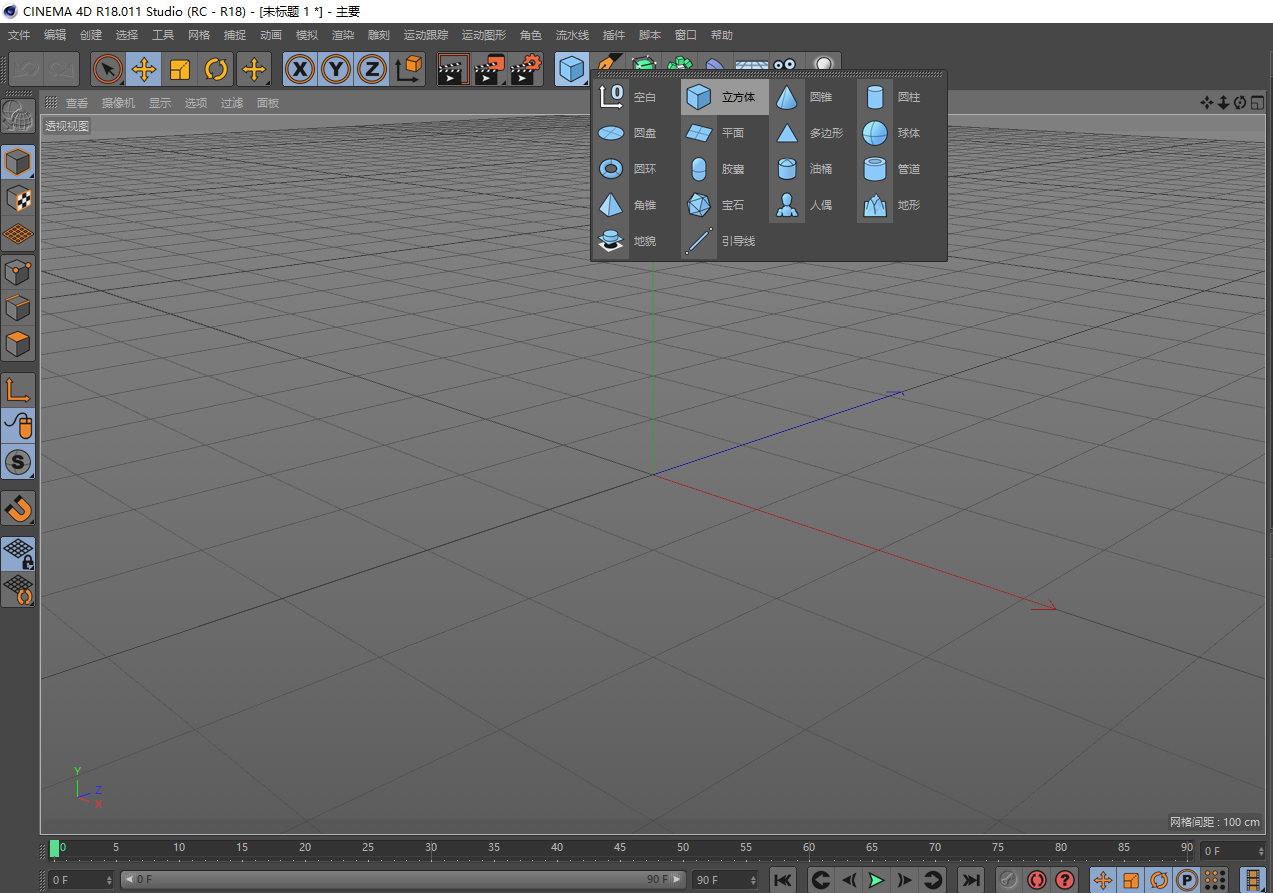Toggle snap with the magnet icon
Screen dimensions: 1273x893
[x=19, y=508]
